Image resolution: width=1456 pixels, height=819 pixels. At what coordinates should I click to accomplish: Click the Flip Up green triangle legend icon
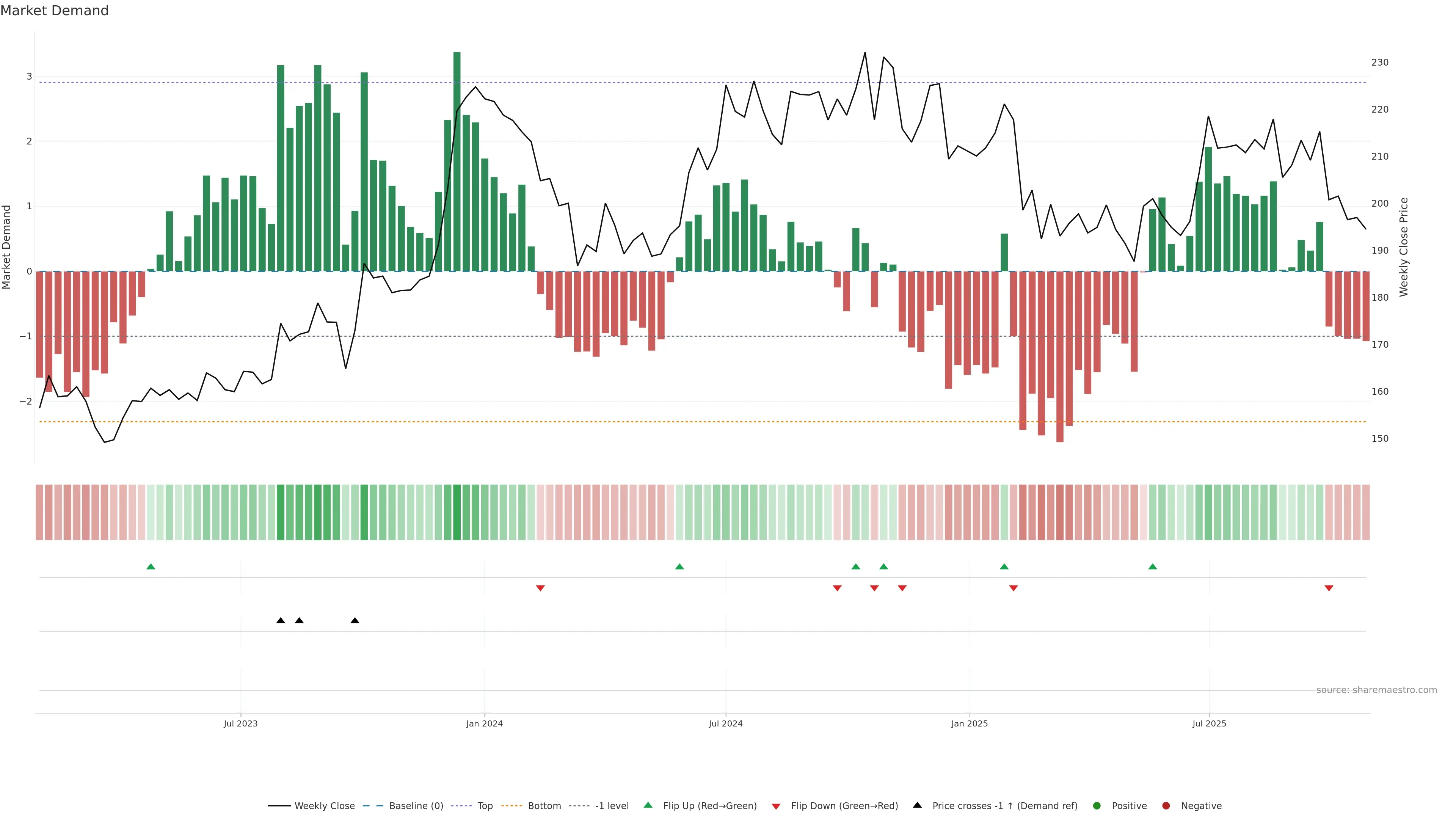coord(648,805)
